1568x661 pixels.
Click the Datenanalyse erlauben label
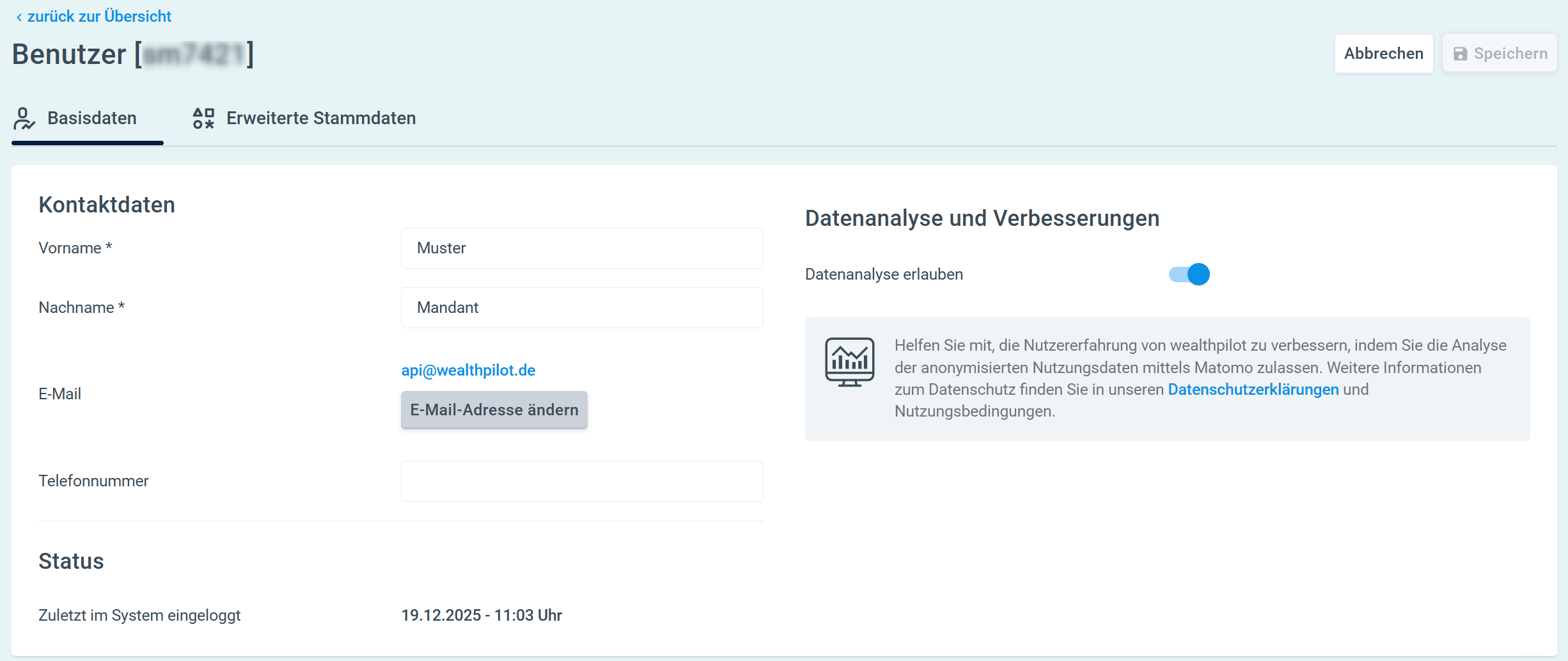[x=884, y=275]
